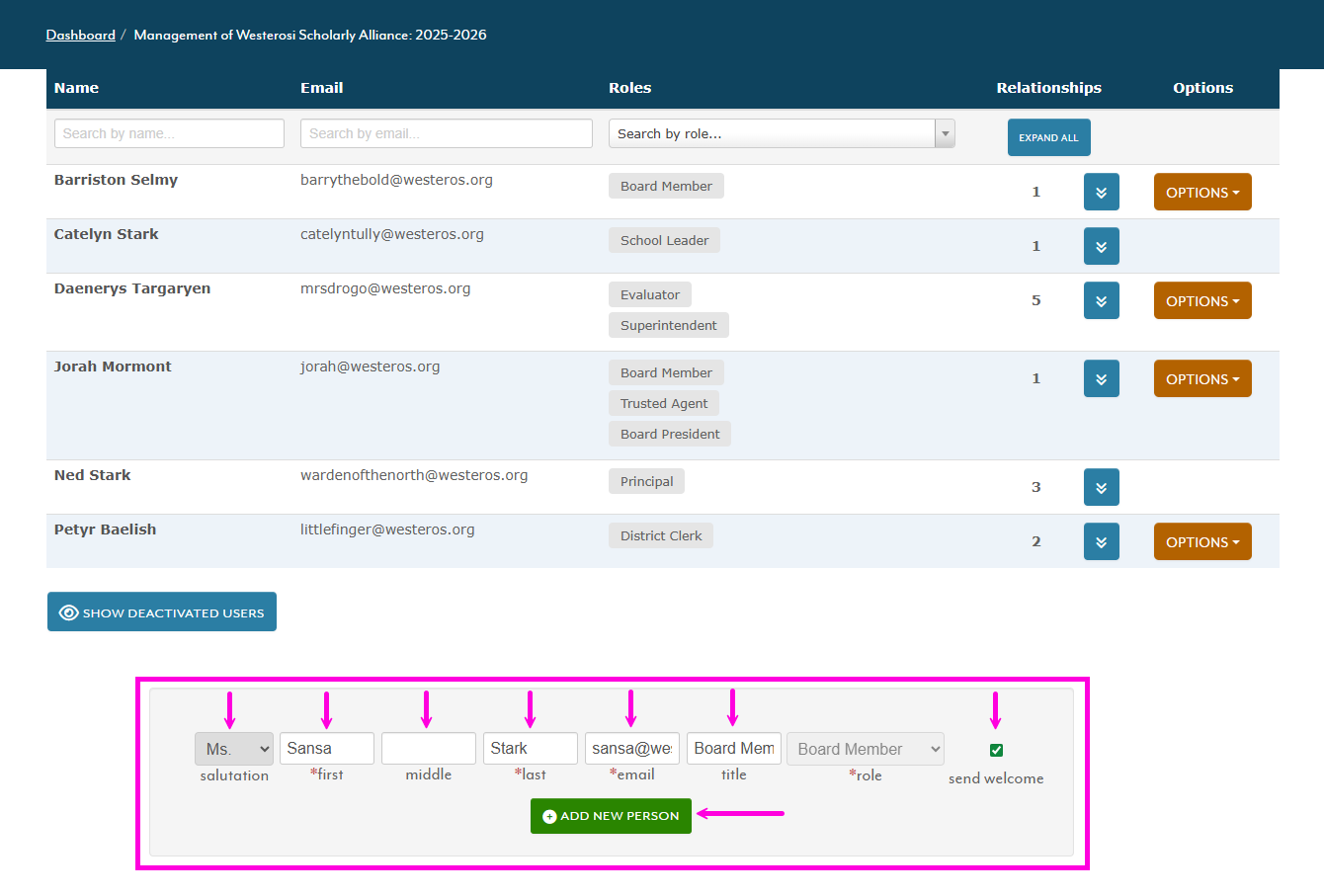
Task: Expand relationships for Catelyn Stark
Action: point(1101,246)
